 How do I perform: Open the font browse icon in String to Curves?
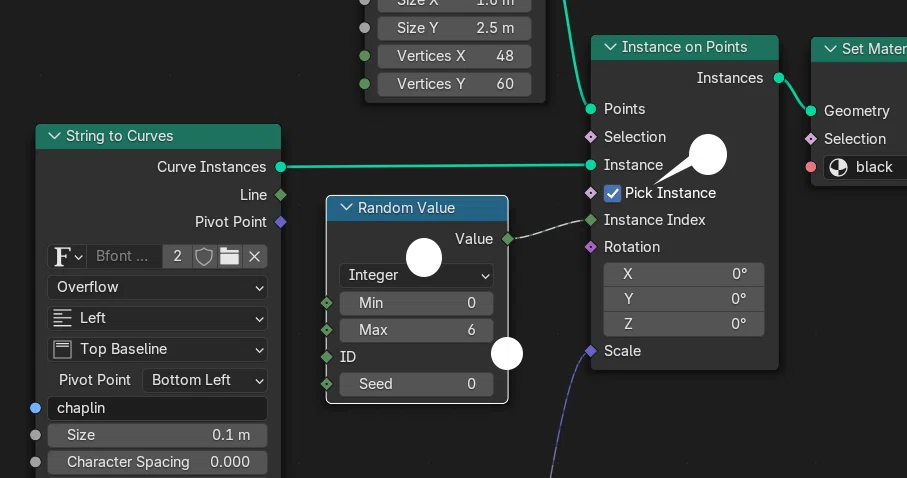(x=67, y=256)
